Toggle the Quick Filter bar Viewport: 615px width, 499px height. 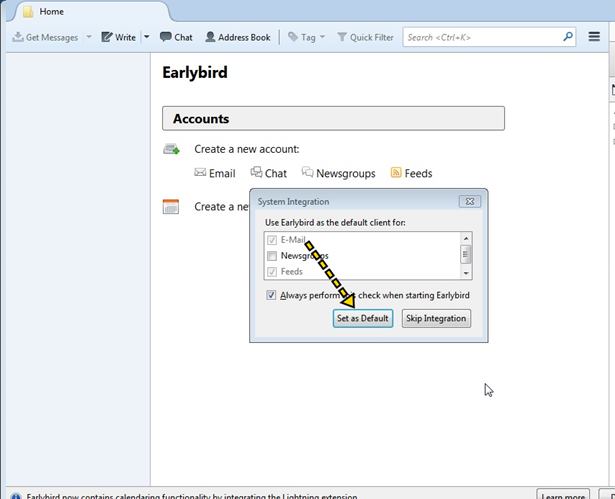tap(365, 37)
